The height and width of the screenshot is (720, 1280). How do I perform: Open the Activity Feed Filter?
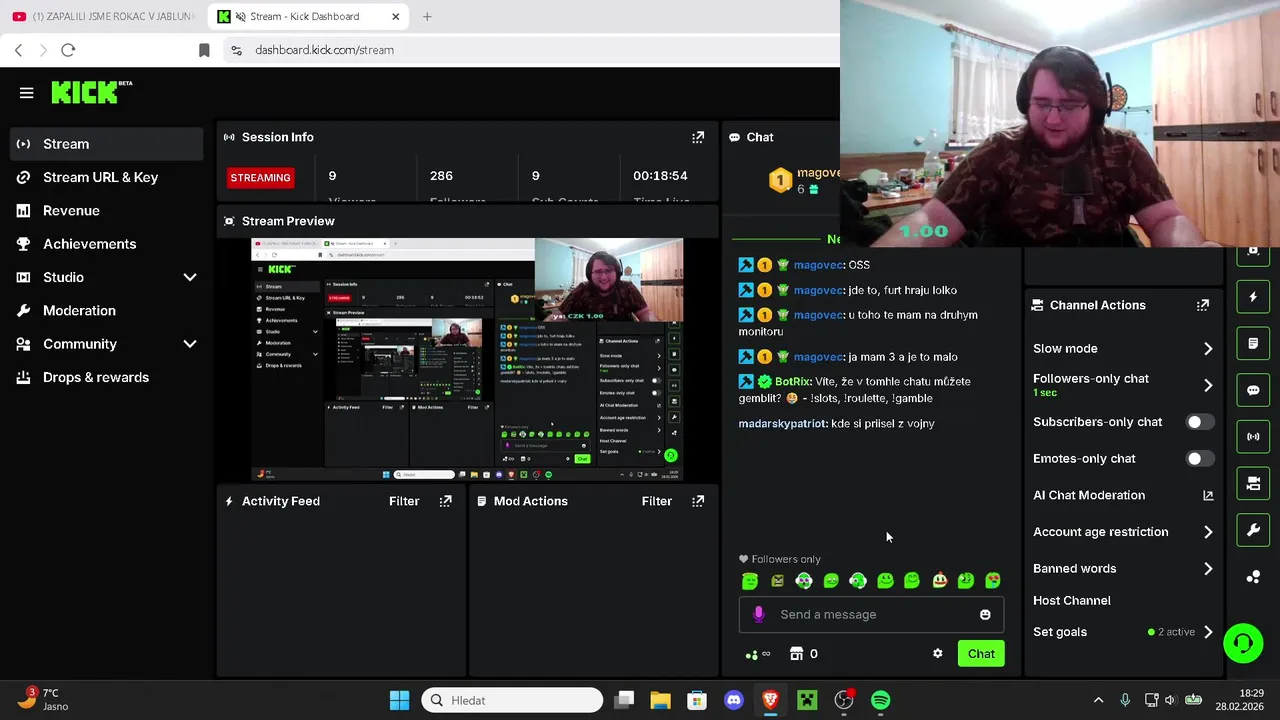point(404,501)
